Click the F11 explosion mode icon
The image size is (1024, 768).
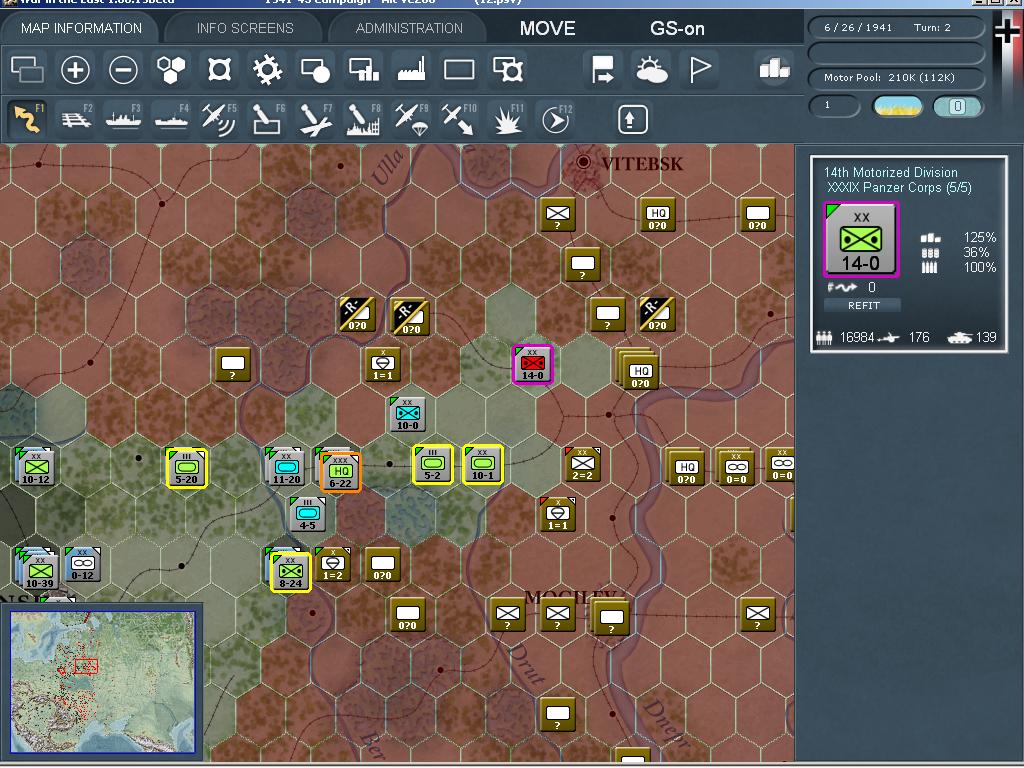click(x=507, y=119)
